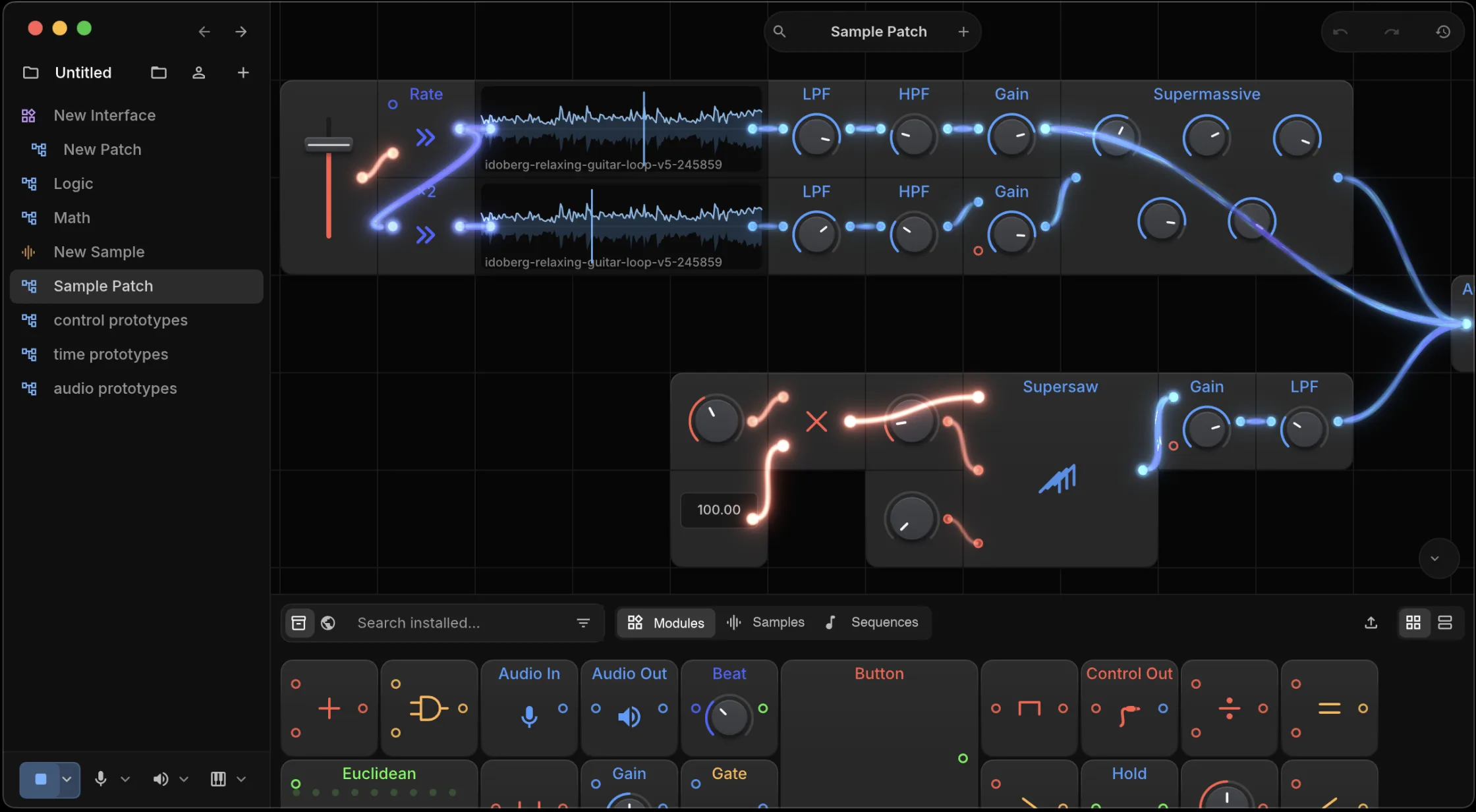
Task: Click the 100.00 value box
Action: tap(719, 510)
